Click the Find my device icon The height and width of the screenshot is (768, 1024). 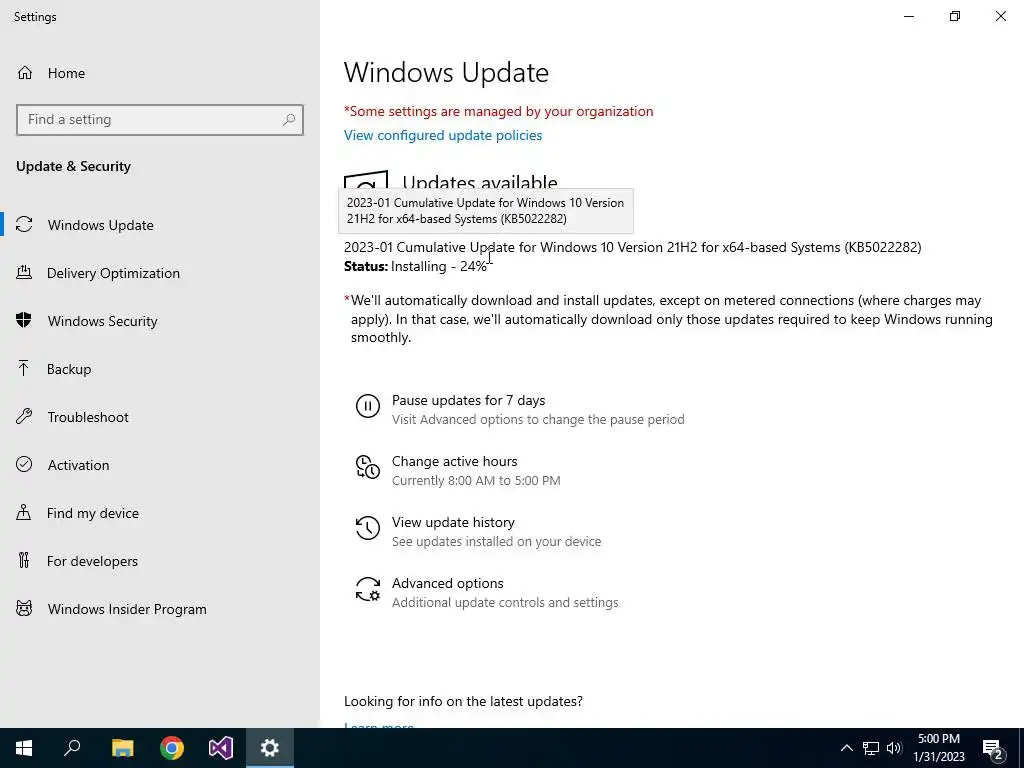(x=24, y=512)
